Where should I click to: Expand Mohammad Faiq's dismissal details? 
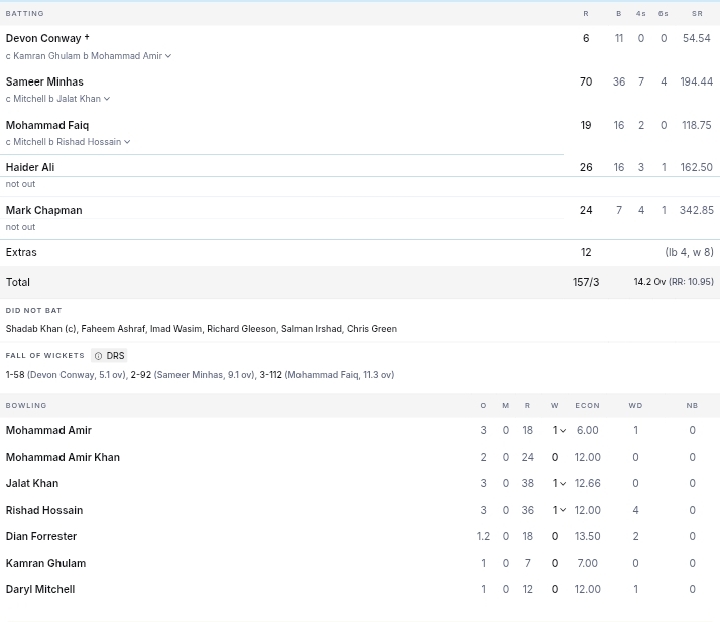[x=127, y=142]
